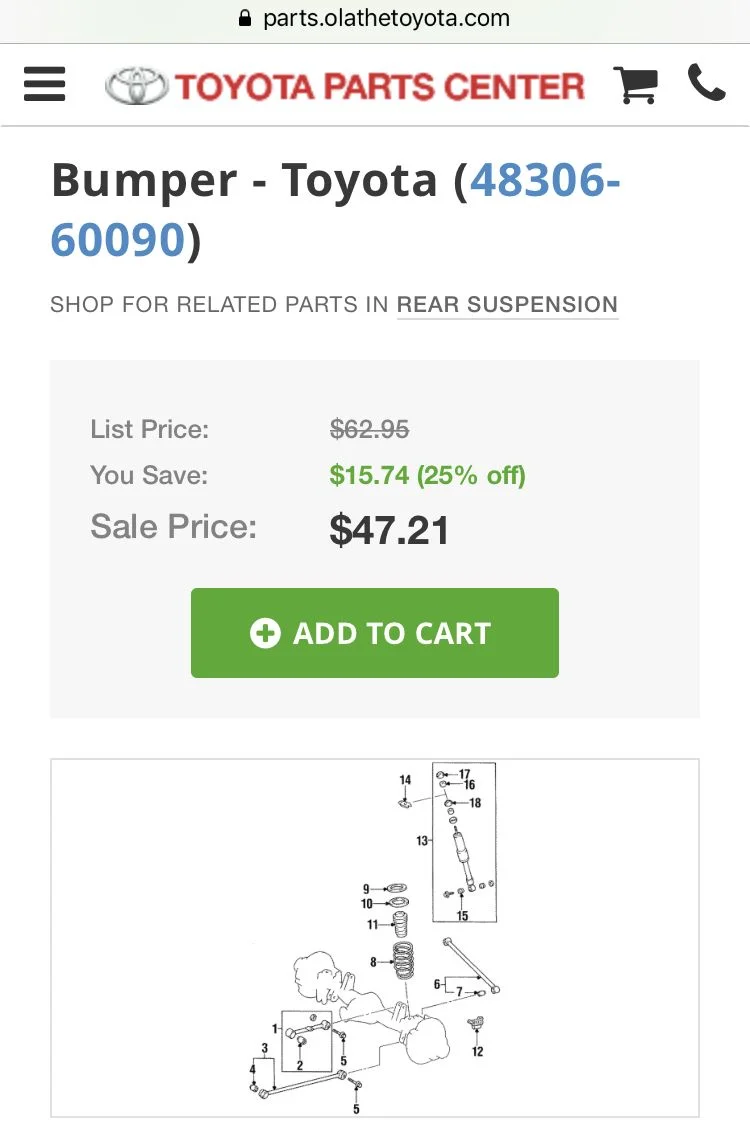Click the lock icon in address bar
This screenshot has height=1126, width=750.
pyautogui.click(x=245, y=18)
